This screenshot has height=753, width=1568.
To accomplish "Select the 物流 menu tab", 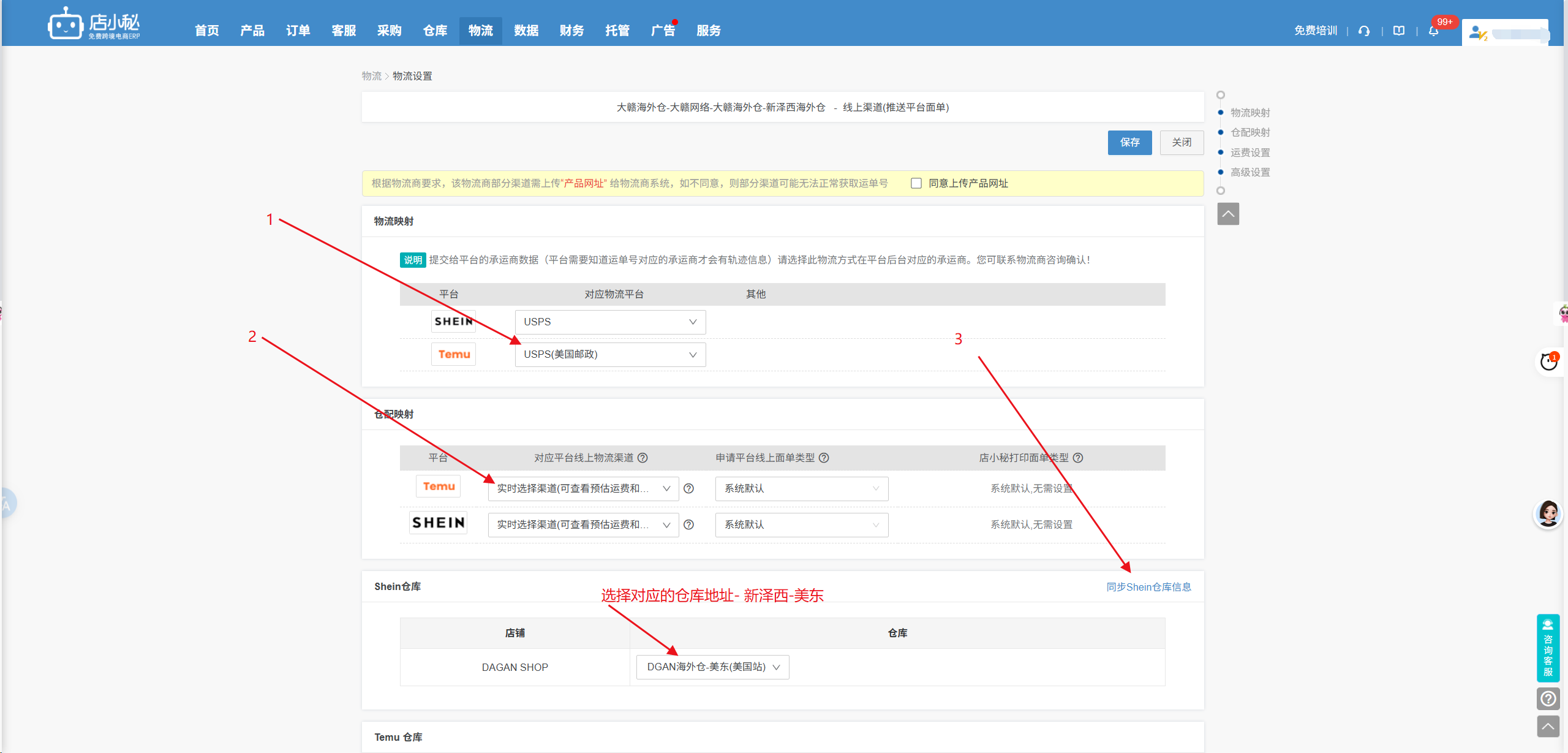I will tap(481, 31).
